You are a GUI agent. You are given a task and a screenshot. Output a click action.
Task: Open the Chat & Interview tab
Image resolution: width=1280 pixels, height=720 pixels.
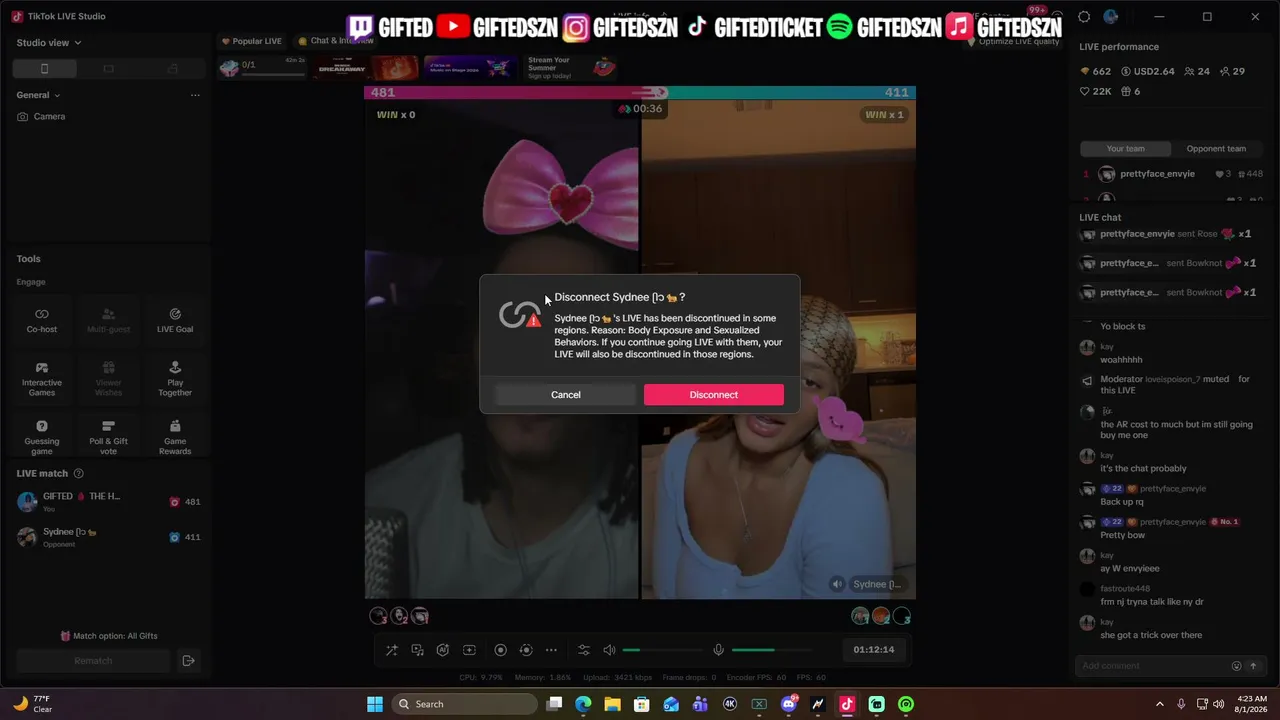pos(336,41)
